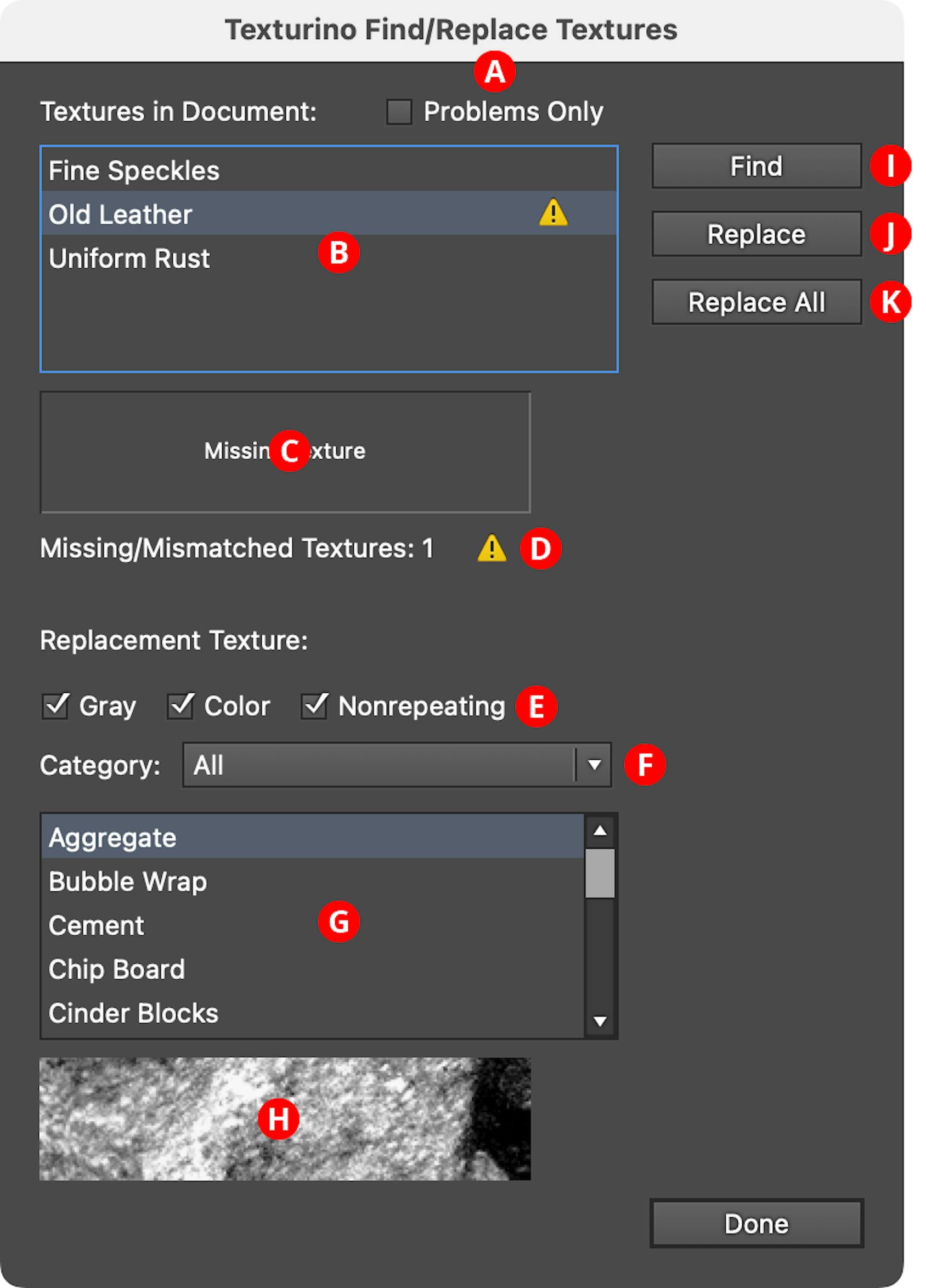This screenshot has width=926, height=1288.
Task: Click Done to close the dialog
Action: (755, 1223)
